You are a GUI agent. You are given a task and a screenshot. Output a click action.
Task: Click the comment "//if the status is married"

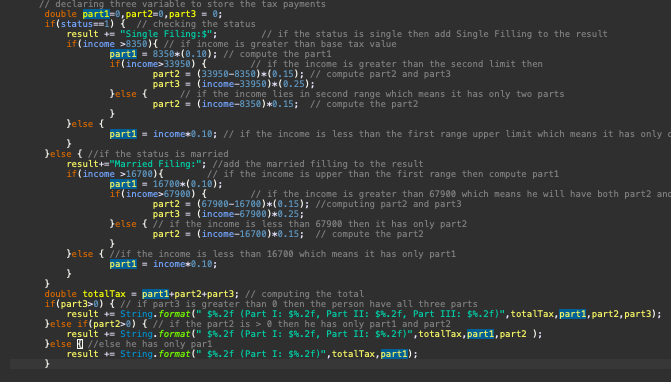pyautogui.click(x=158, y=154)
